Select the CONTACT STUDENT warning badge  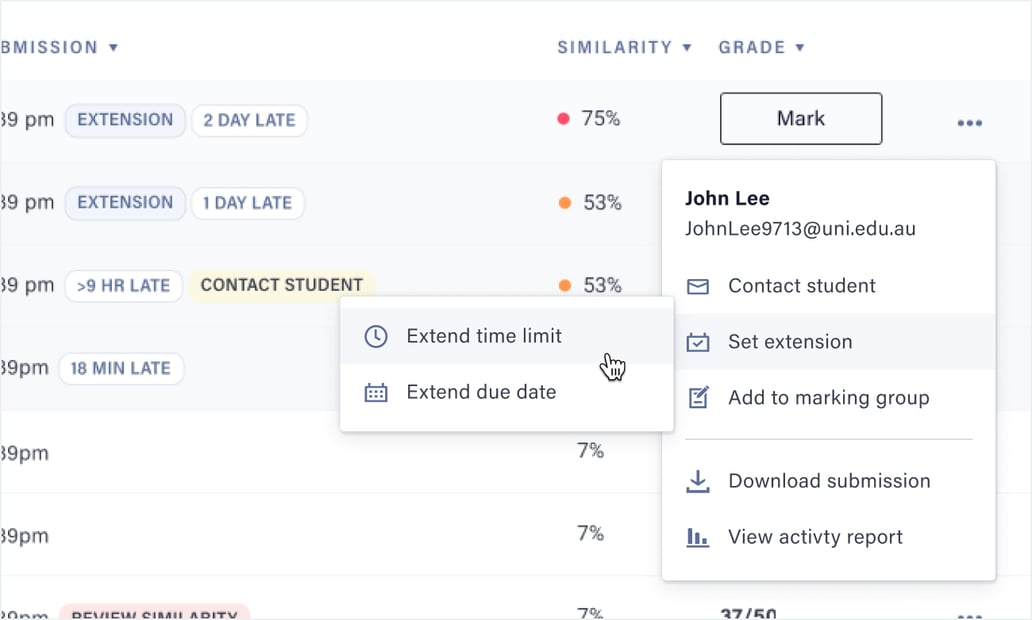[279, 285]
